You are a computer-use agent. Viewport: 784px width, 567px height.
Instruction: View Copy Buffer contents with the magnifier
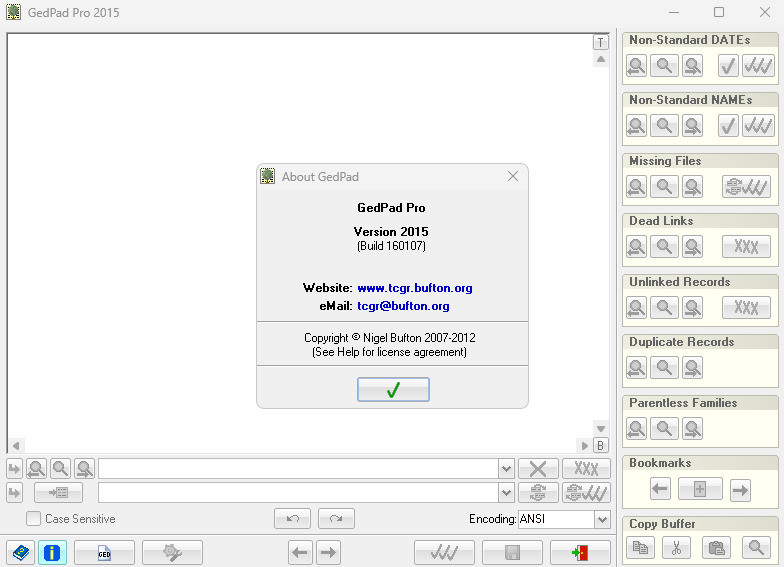tap(756, 548)
